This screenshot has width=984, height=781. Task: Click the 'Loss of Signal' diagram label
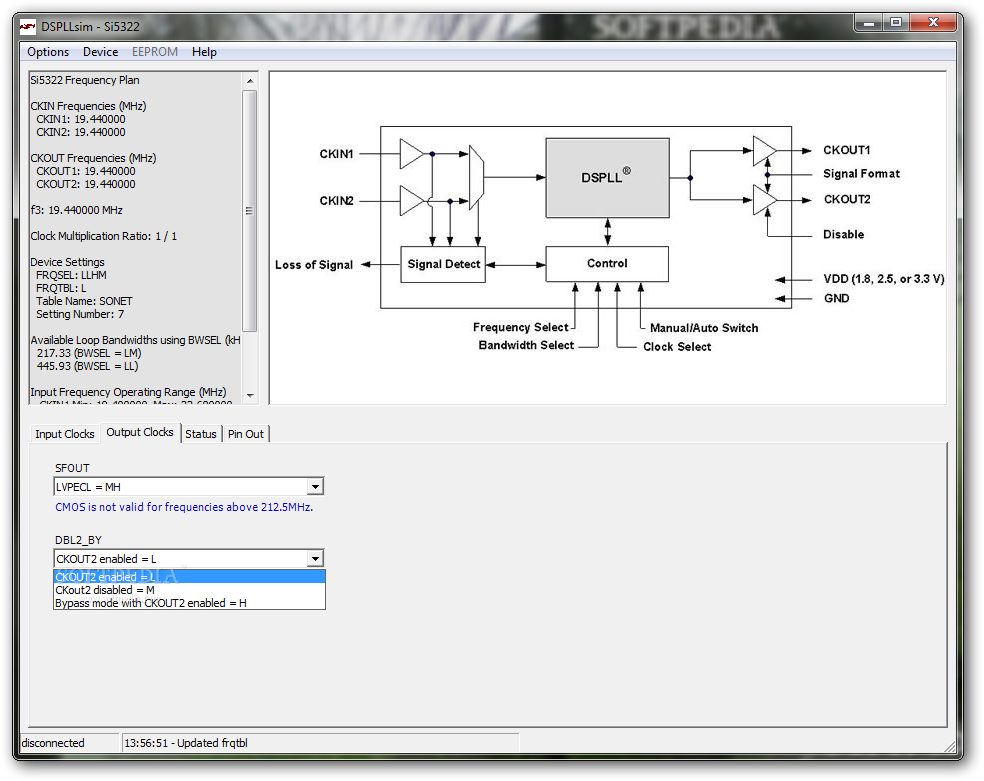[x=314, y=265]
